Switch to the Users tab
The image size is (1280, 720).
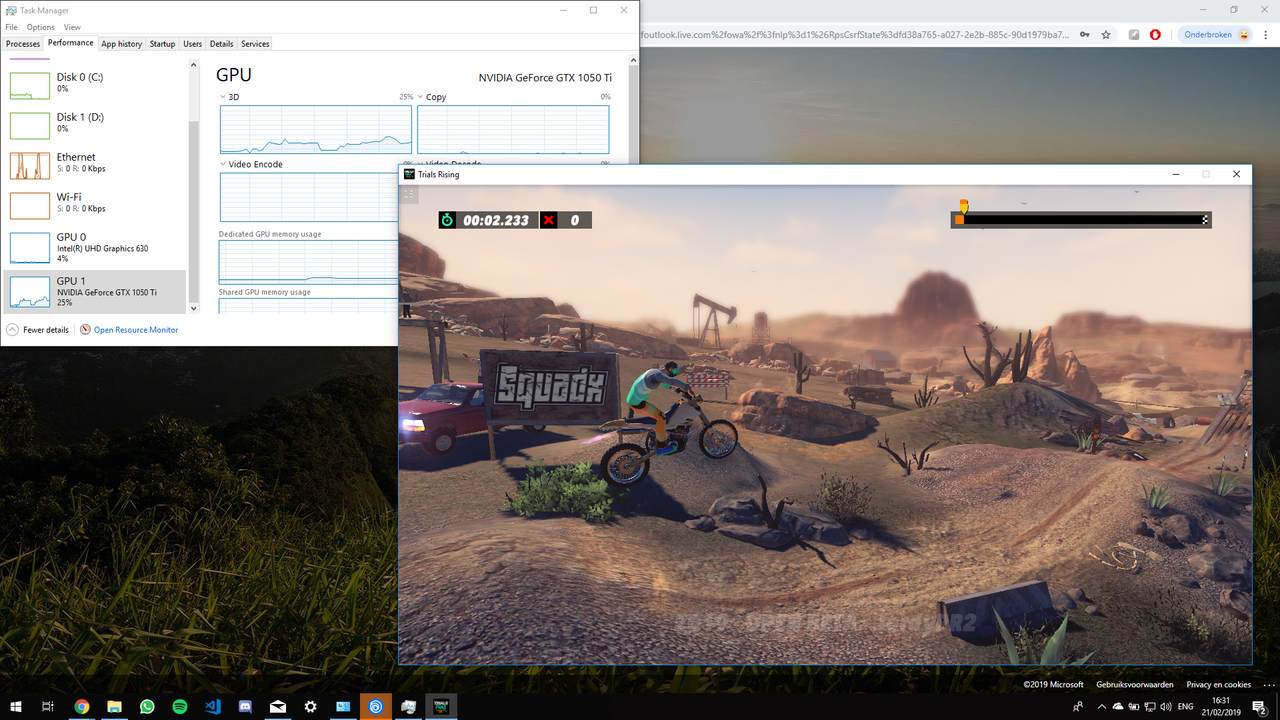point(193,44)
